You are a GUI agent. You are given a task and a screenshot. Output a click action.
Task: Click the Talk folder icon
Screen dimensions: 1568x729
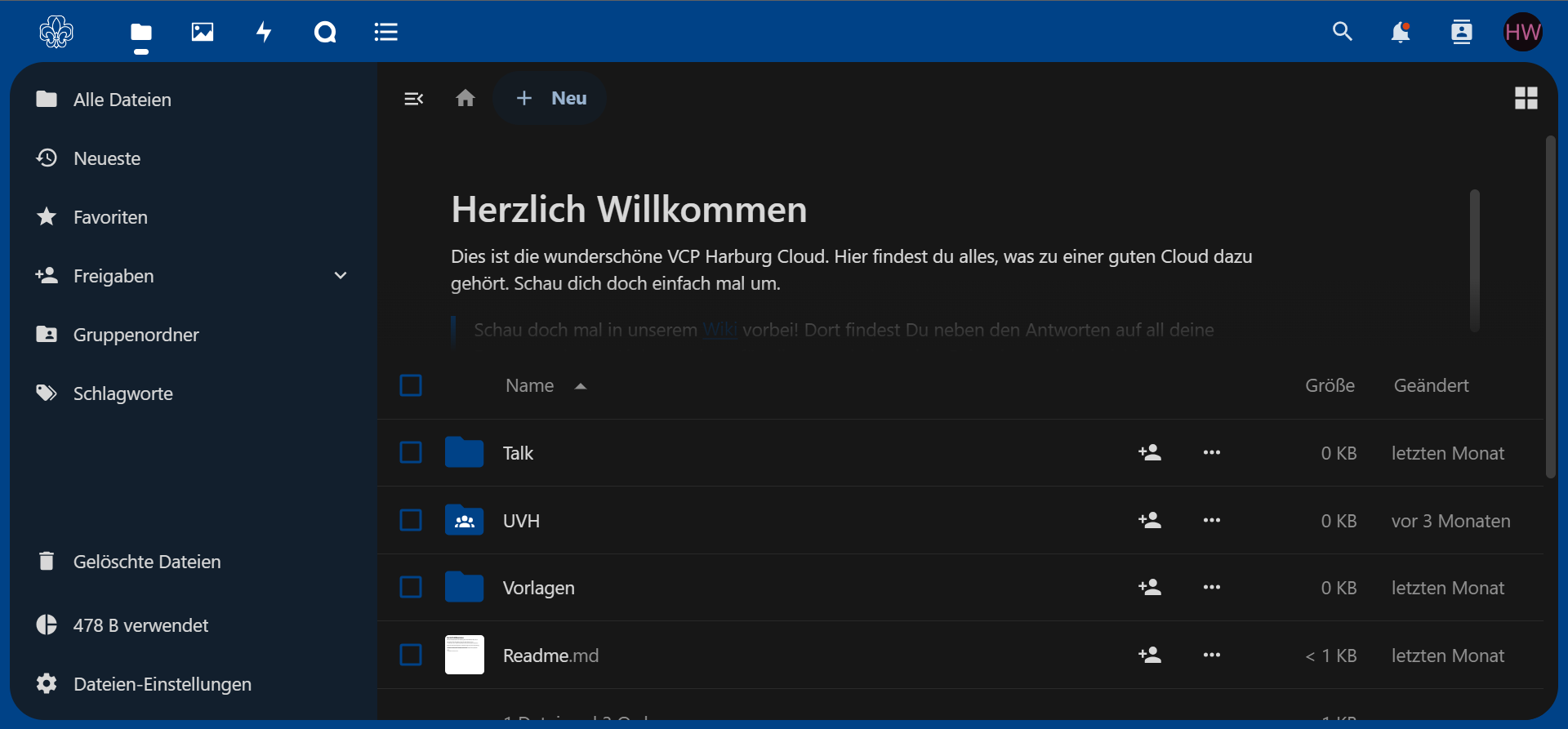[464, 452]
